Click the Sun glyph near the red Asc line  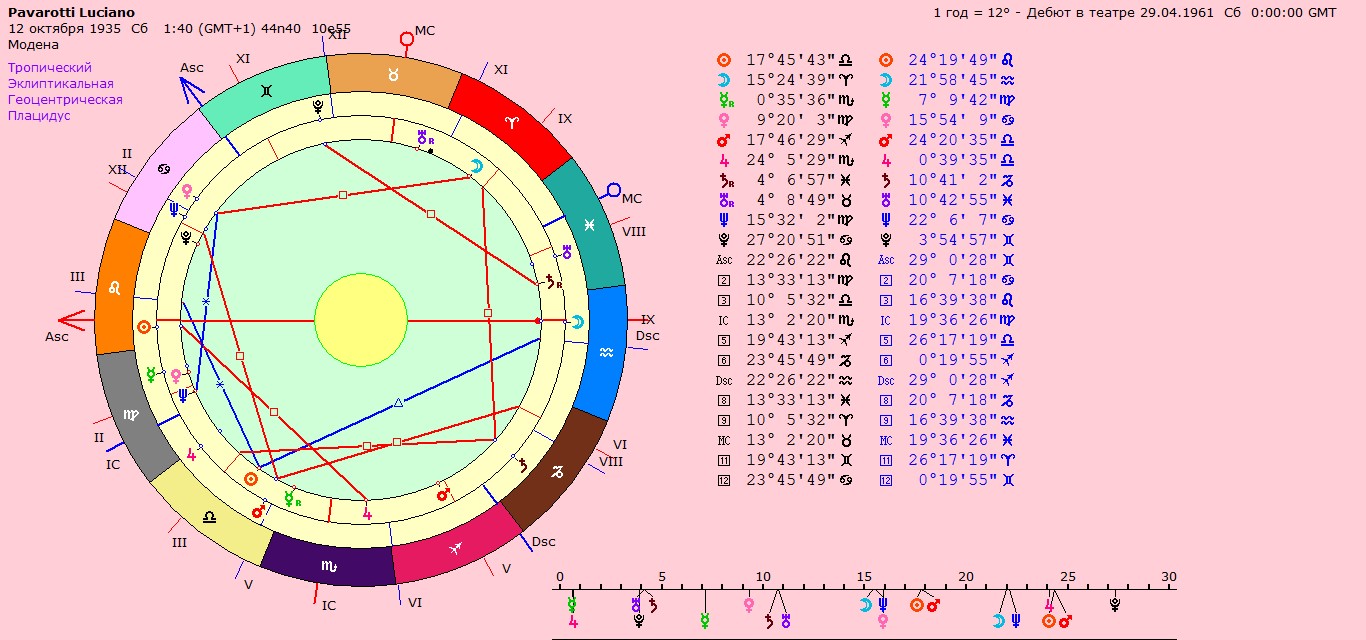[x=144, y=326]
